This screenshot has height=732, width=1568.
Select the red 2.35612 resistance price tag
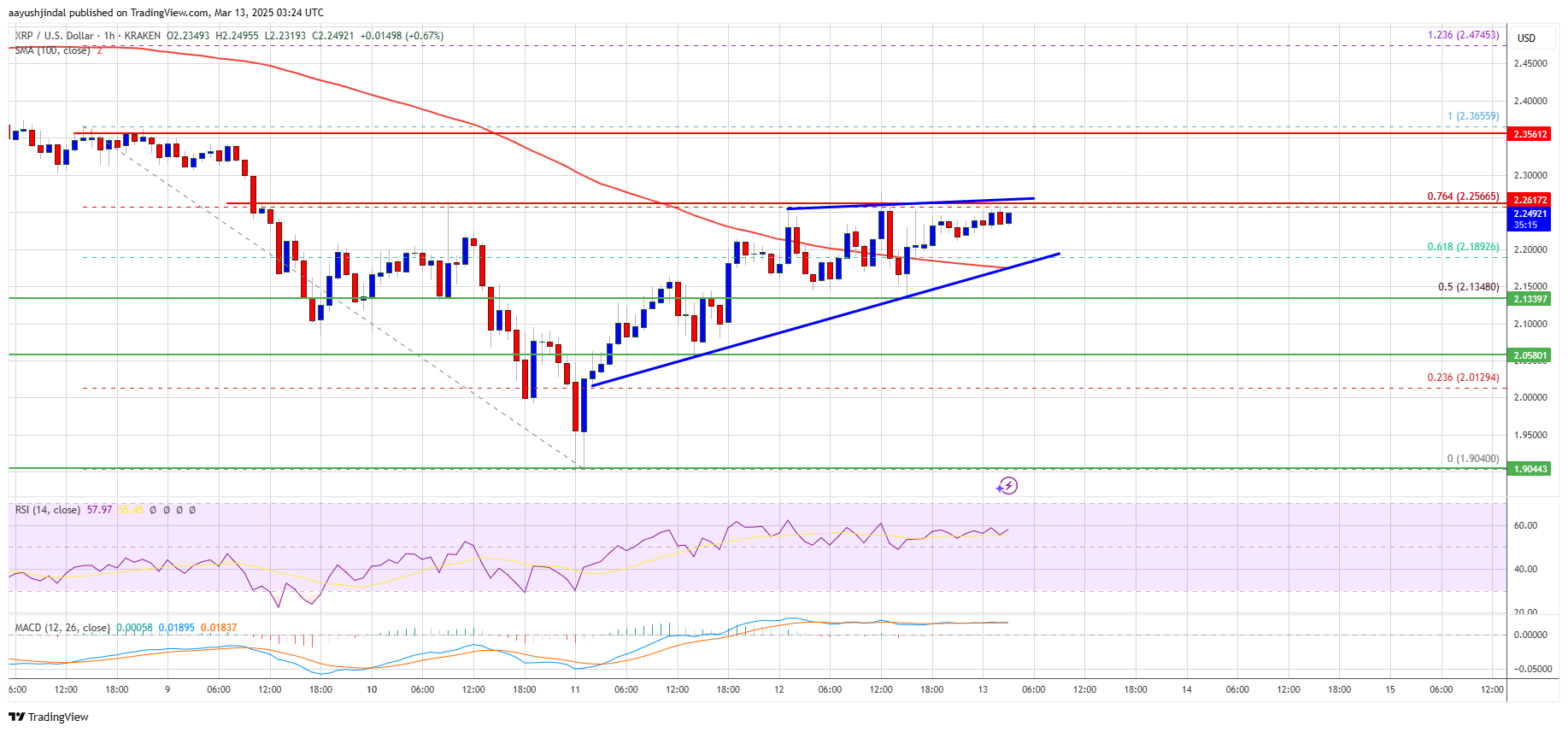(x=1530, y=134)
